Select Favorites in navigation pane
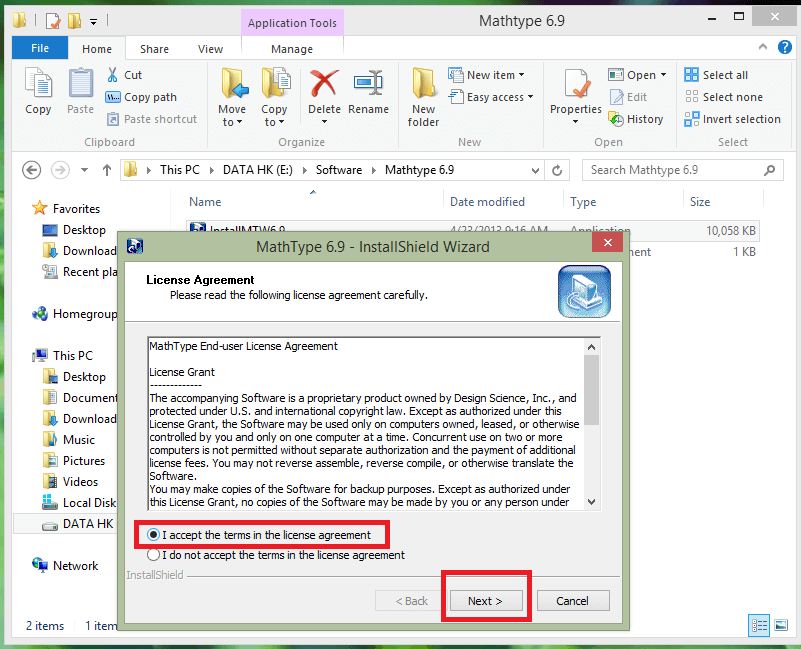 point(76,208)
